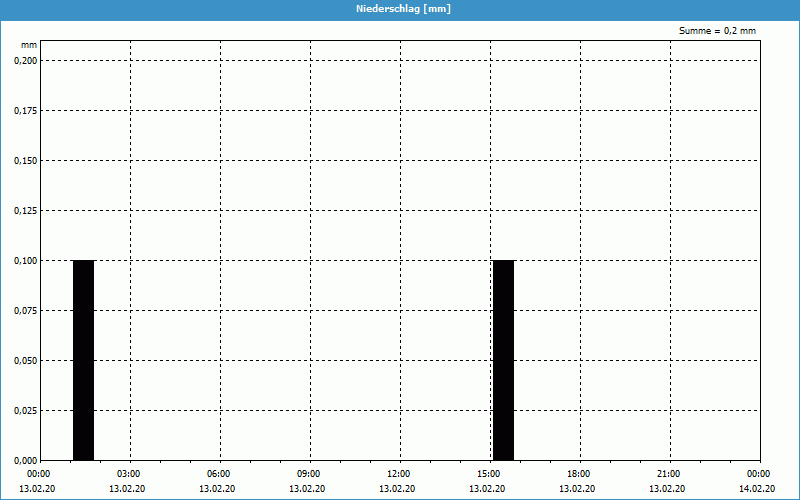The image size is (800, 500).
Task: Click the 0,075 y-axis value
Action: click(25, 310)
